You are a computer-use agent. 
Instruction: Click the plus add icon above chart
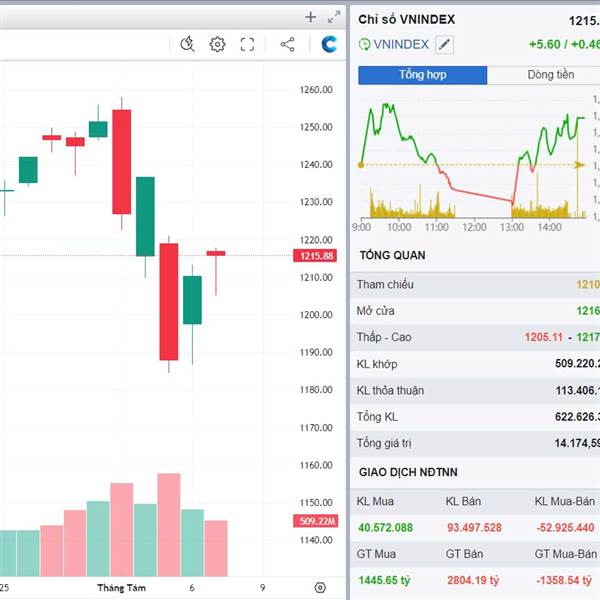coord(311,17)
